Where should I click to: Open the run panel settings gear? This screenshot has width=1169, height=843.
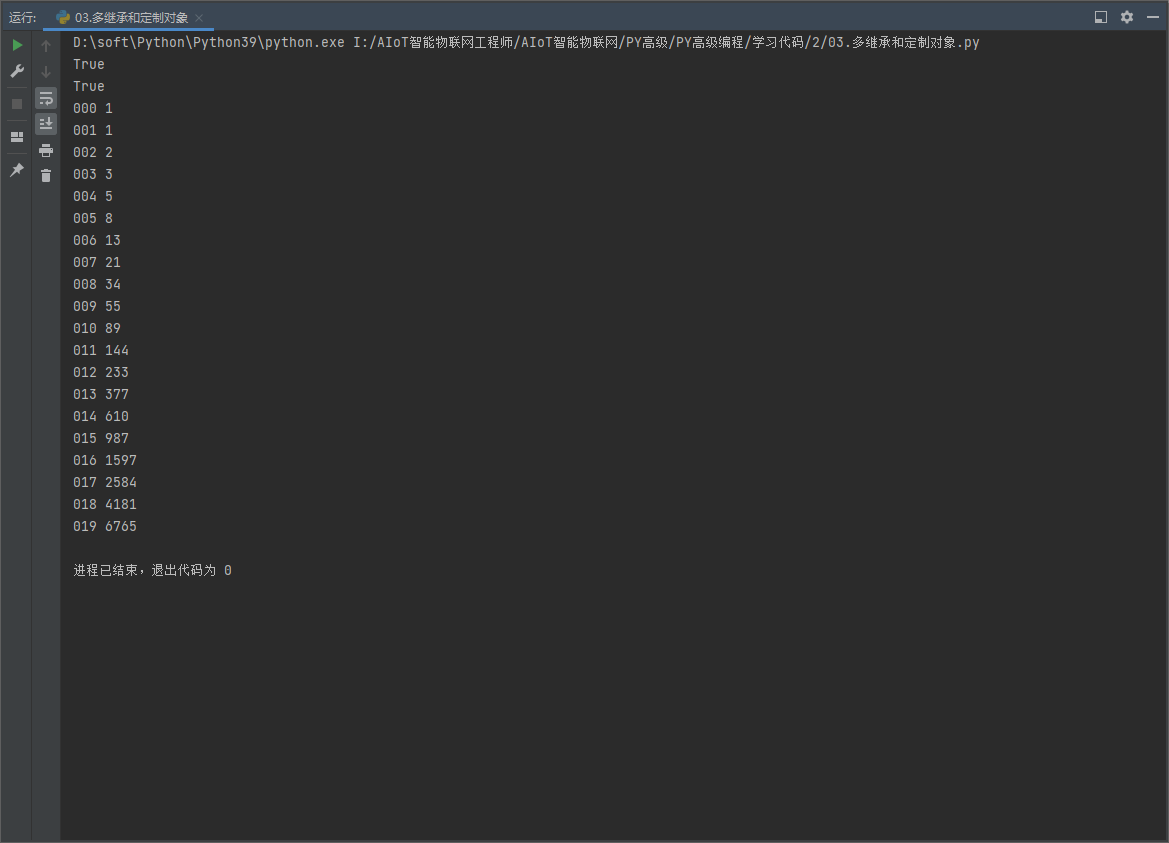pos(1127,16)
